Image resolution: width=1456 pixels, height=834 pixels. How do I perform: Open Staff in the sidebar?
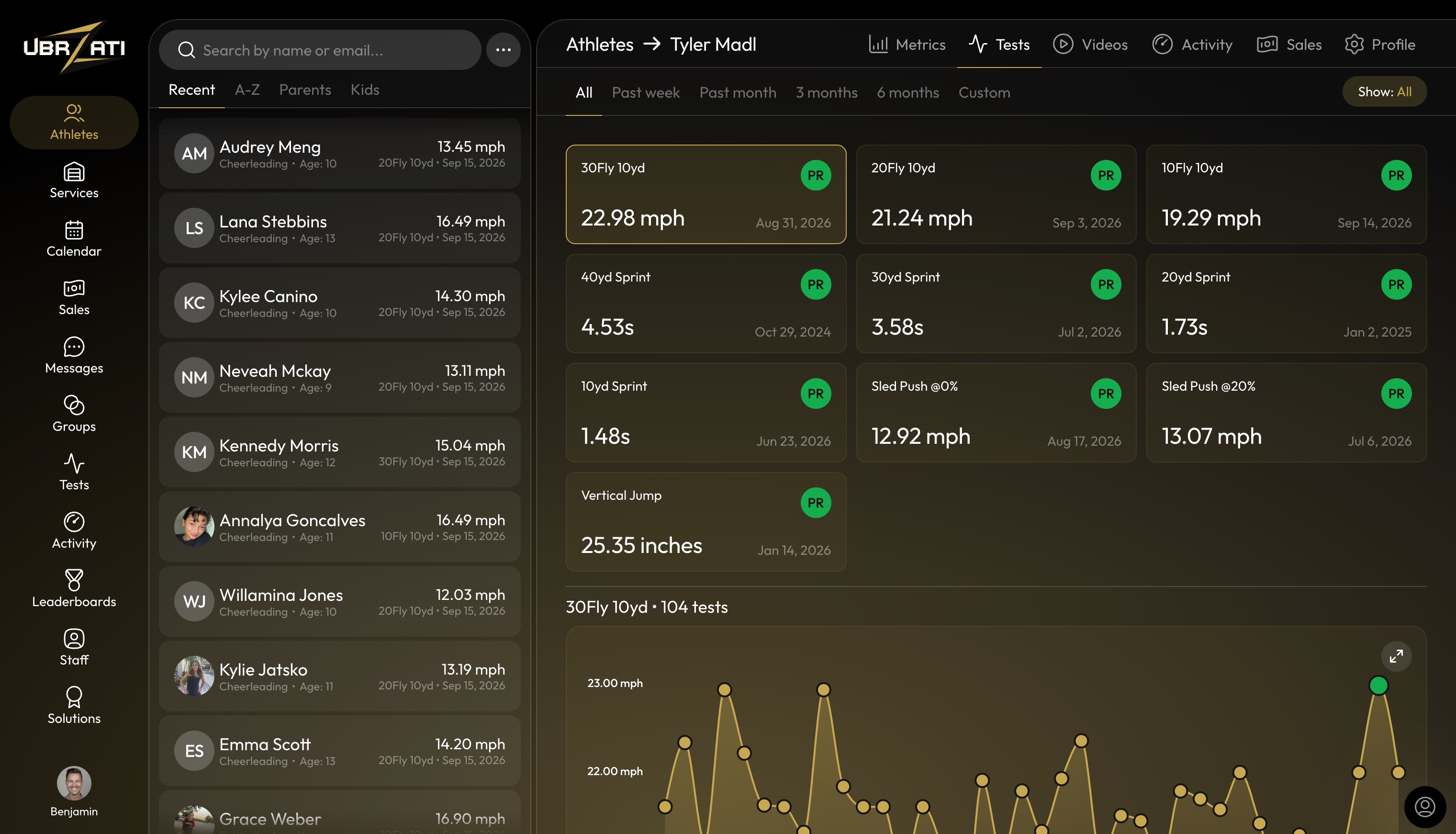pyautogui.click(x=74, y=648)
